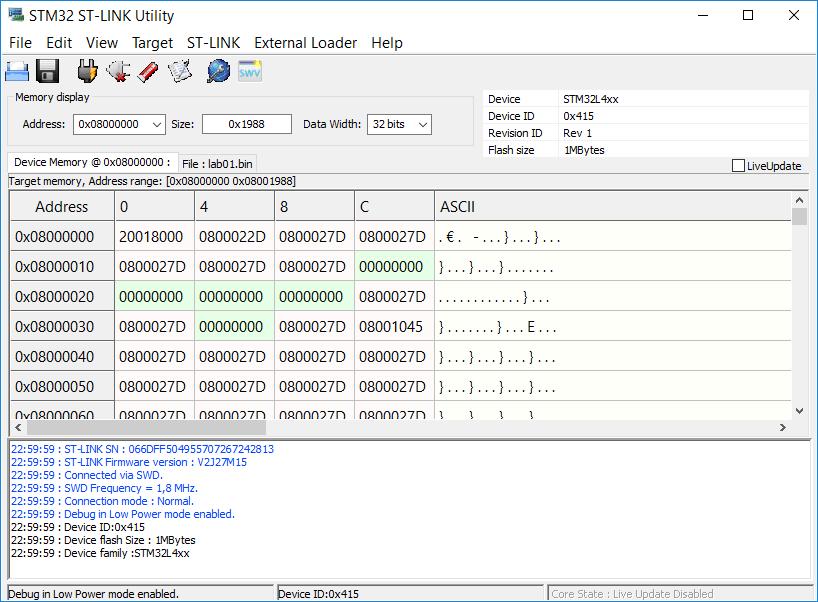The image size is (818, 602).
Task: Click the Program verify toolbar icon
Action: pyautogui.click(x=180, y=71)
